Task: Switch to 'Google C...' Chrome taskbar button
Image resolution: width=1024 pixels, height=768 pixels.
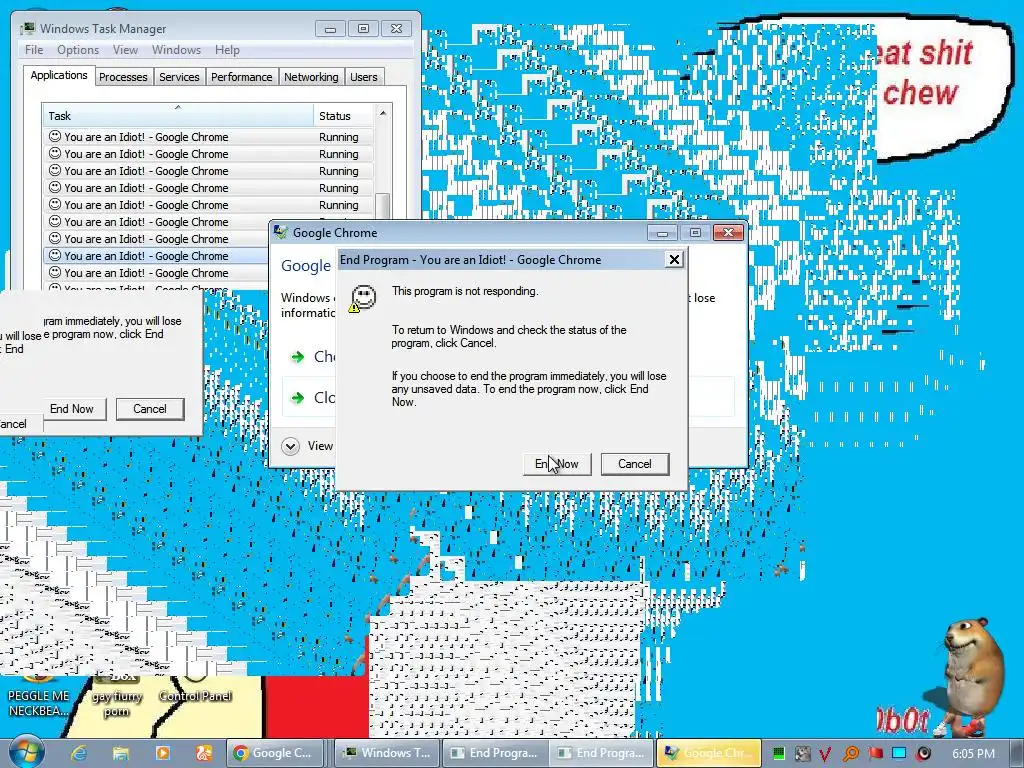Action: coord(276,753)
